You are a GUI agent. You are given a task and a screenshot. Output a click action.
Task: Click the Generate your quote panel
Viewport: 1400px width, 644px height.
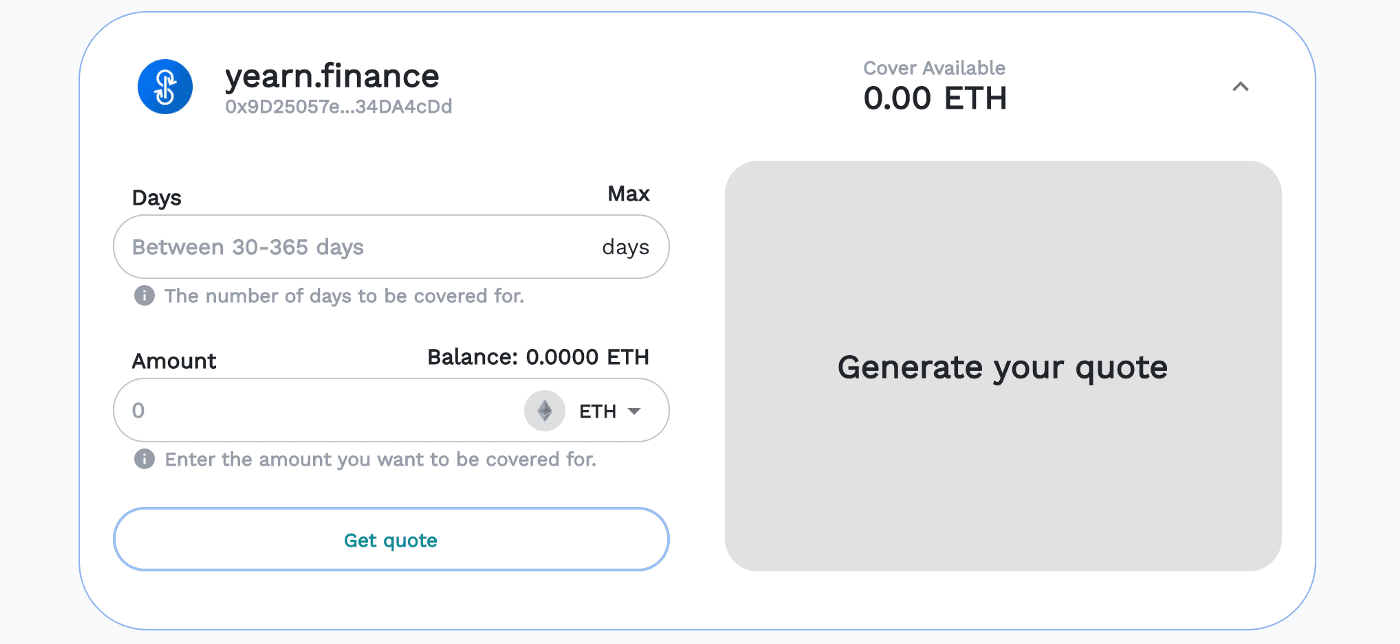[x=1002, y=367]
